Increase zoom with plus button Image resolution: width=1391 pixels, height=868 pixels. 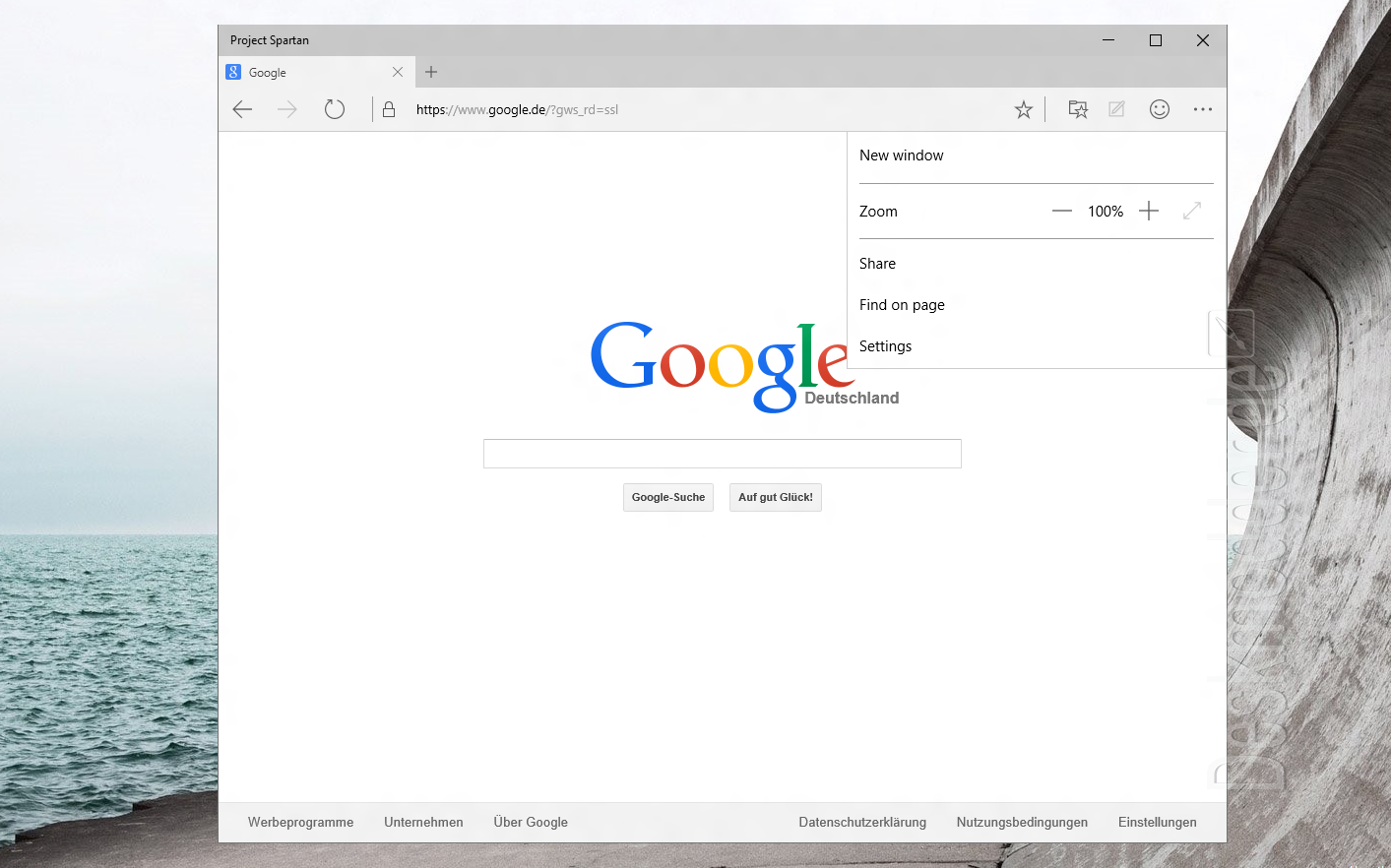[1149, 211]
